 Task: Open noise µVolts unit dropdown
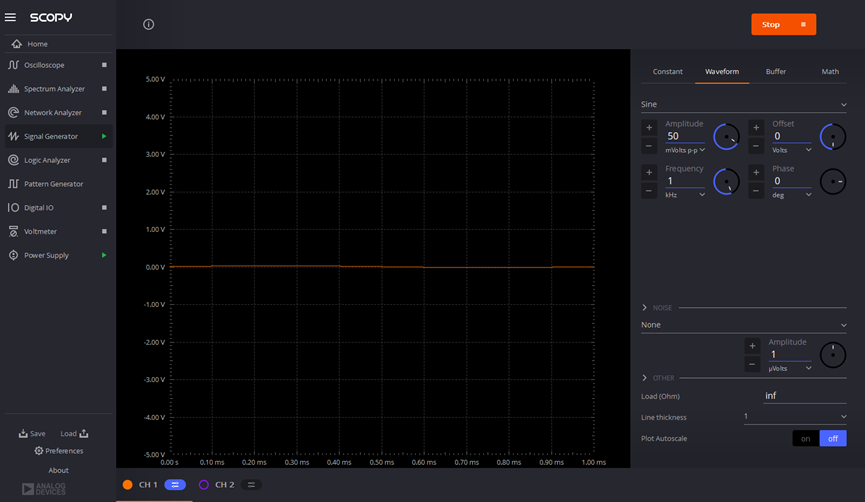(x=789, y=369)
